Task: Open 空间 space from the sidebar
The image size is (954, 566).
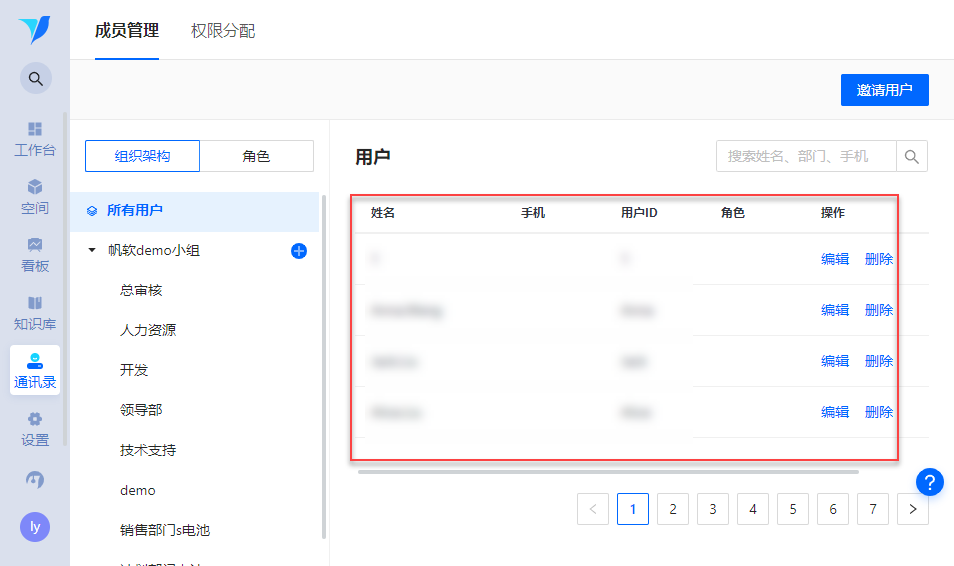Action: click(x=35, y=197)
